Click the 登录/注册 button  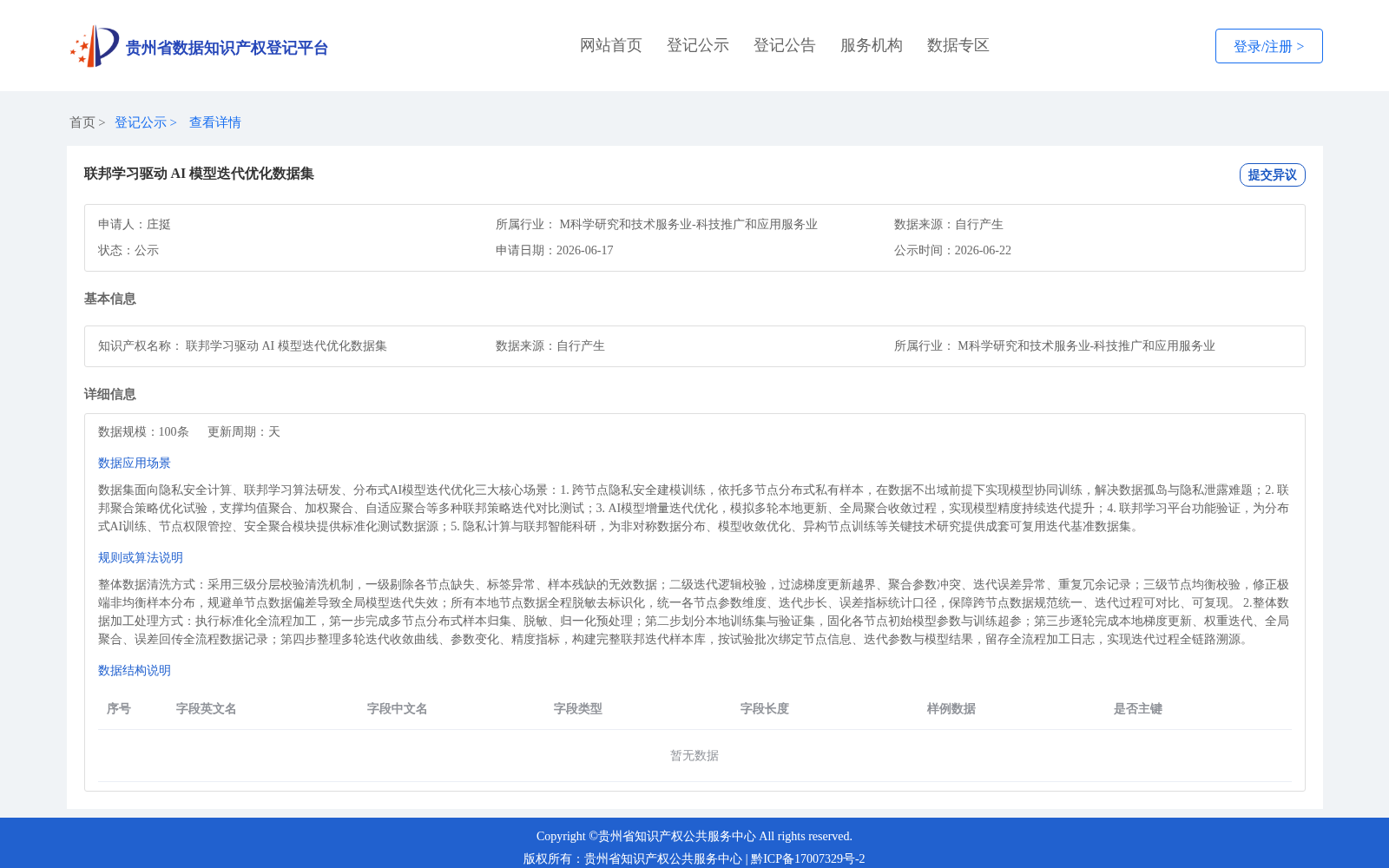coord(1269,46)
